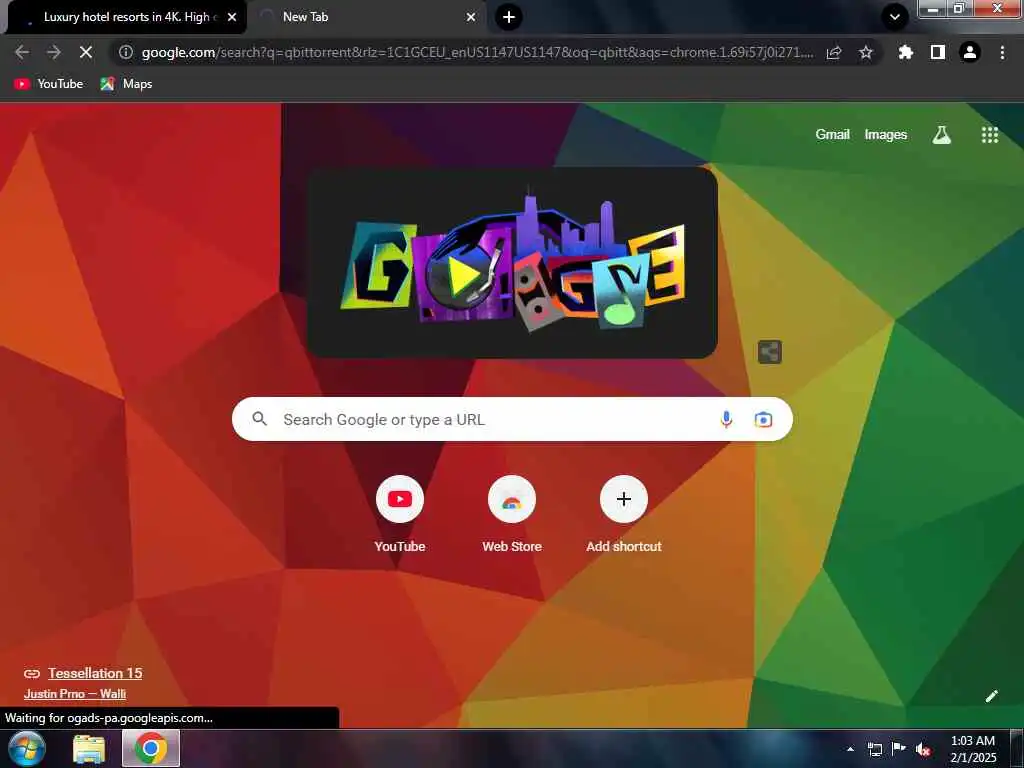The image size is (1024, 768).
Task: Open the Windows Start button
Action: pos(26,749)
